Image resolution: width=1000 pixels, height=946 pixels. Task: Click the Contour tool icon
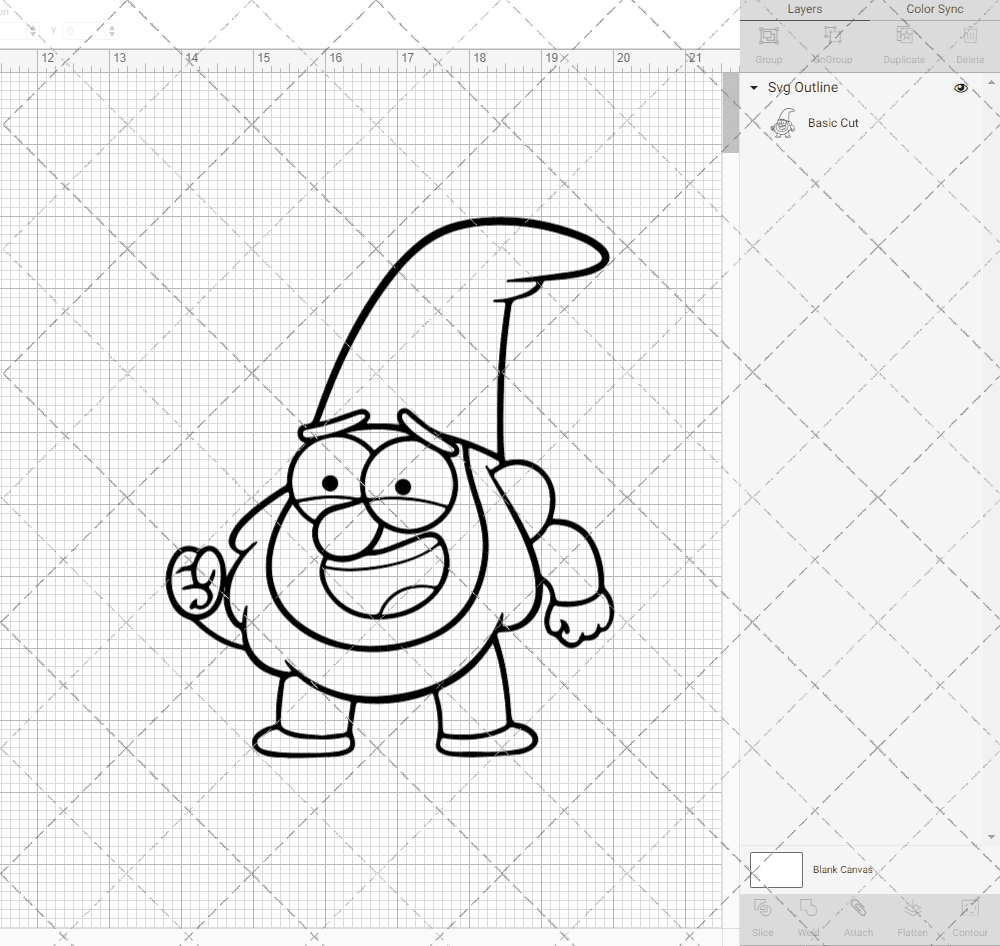[x=969, y=908]
